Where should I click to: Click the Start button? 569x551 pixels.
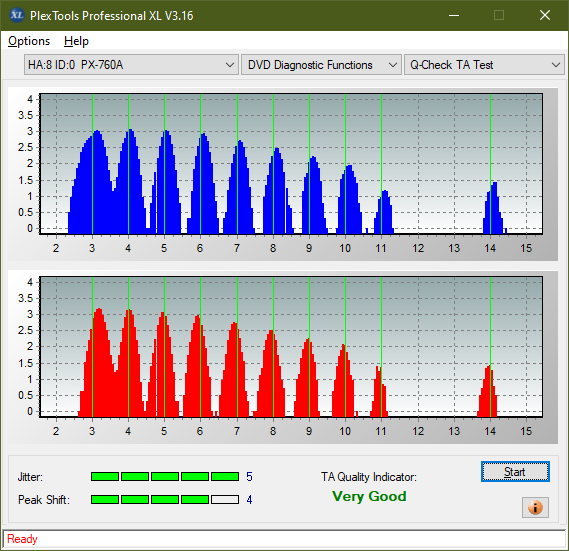coord(515,472)
